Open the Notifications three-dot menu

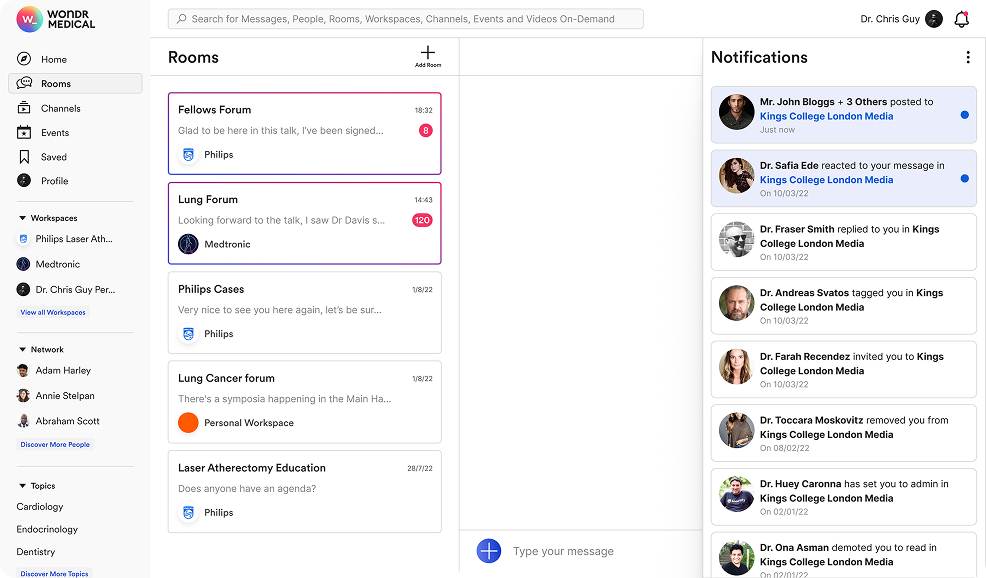pyautogui.click(x=967, y=58)
